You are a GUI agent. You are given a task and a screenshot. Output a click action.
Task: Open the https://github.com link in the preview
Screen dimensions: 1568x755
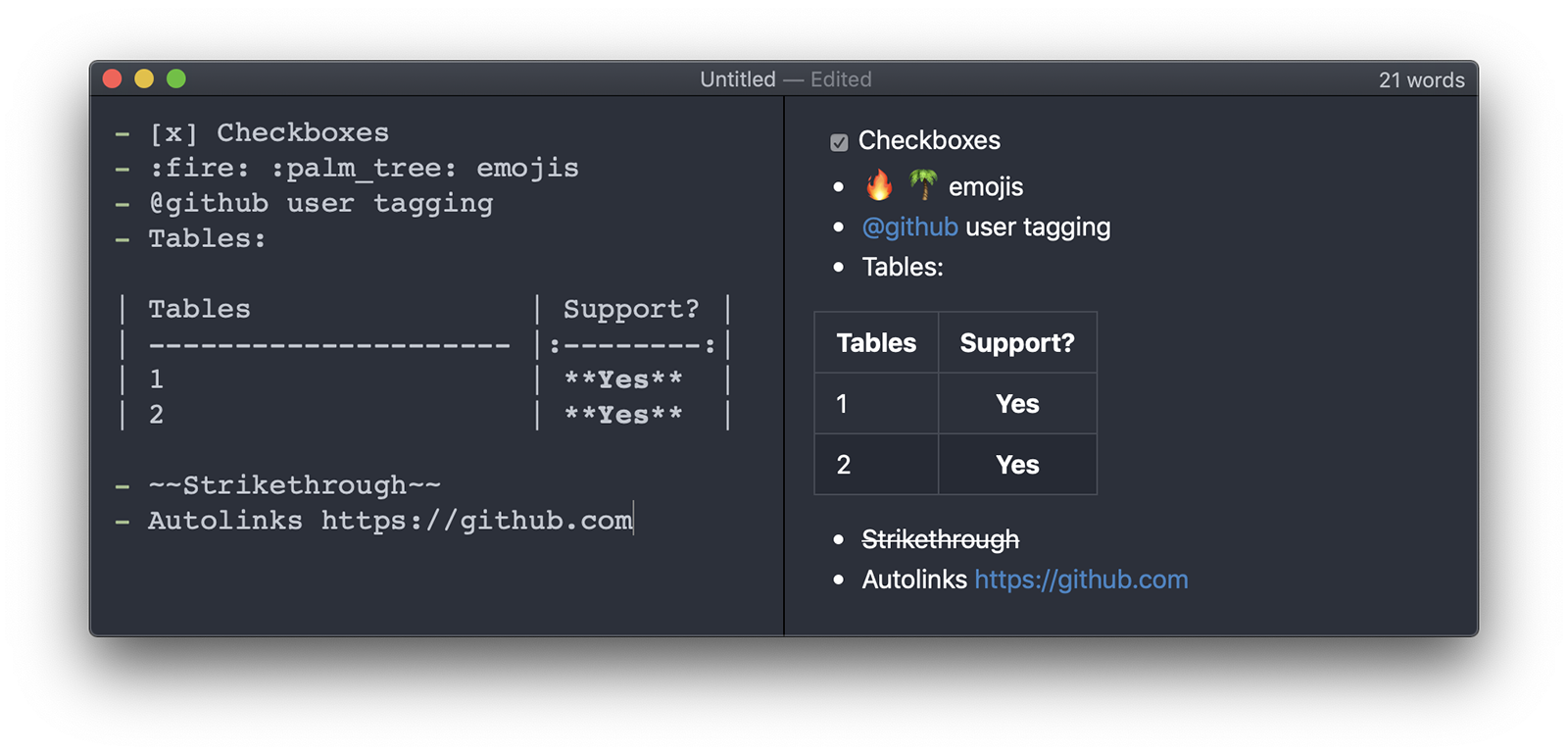pos(1081,579)
